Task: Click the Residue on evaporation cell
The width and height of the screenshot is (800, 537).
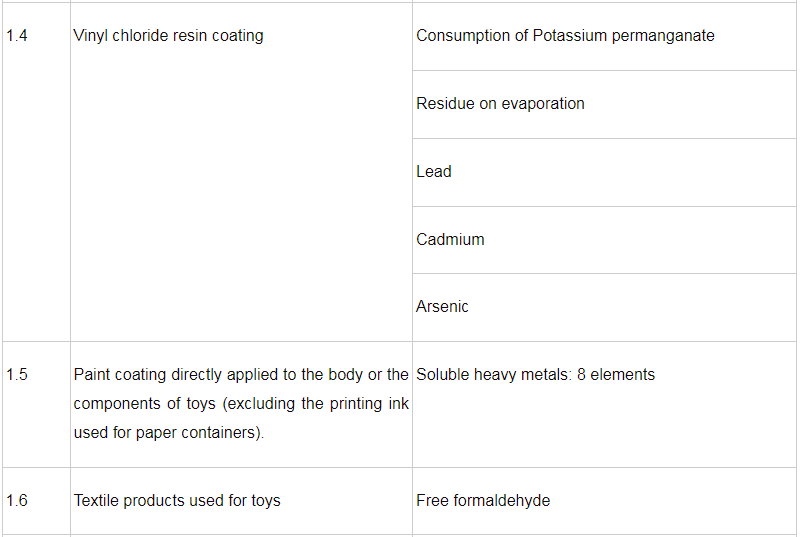Action: [x=500, y=104]
